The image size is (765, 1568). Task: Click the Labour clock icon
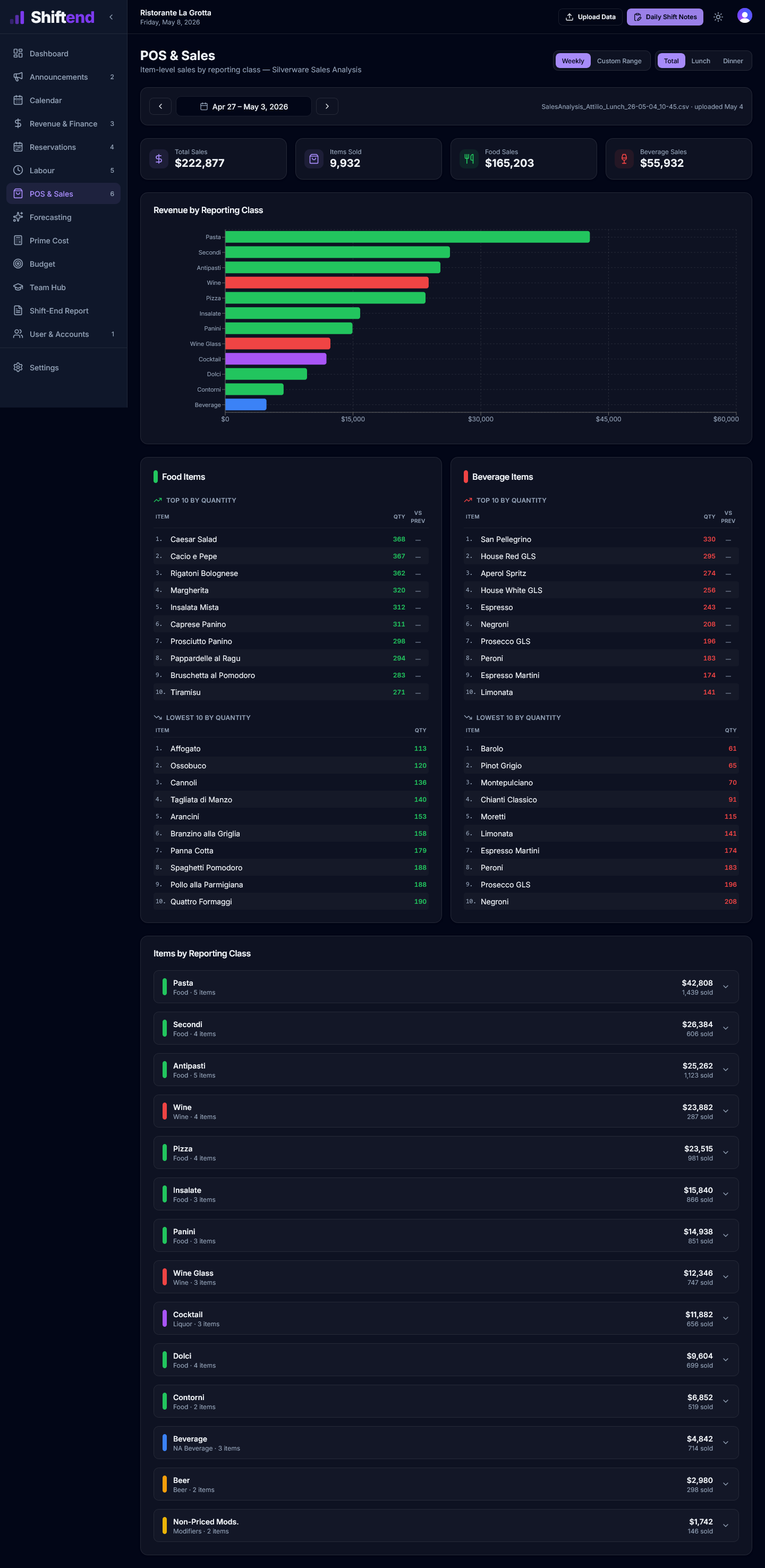18,171
